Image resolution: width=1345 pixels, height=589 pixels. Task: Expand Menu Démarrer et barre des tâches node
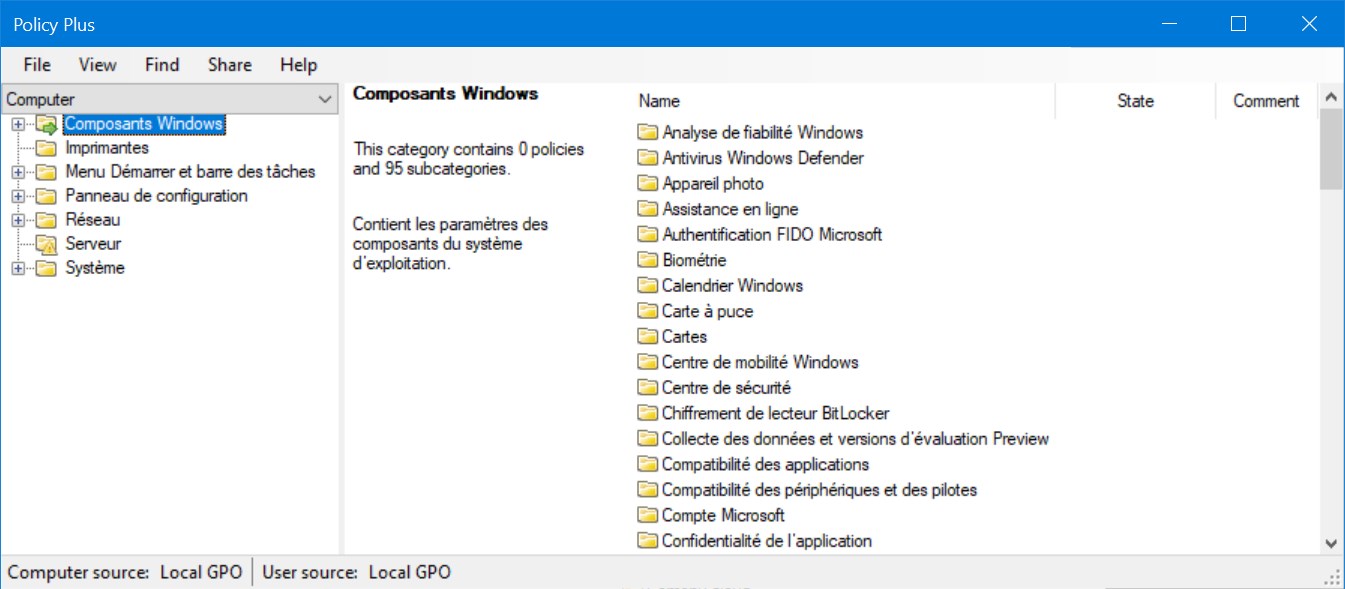pos(17,172)
